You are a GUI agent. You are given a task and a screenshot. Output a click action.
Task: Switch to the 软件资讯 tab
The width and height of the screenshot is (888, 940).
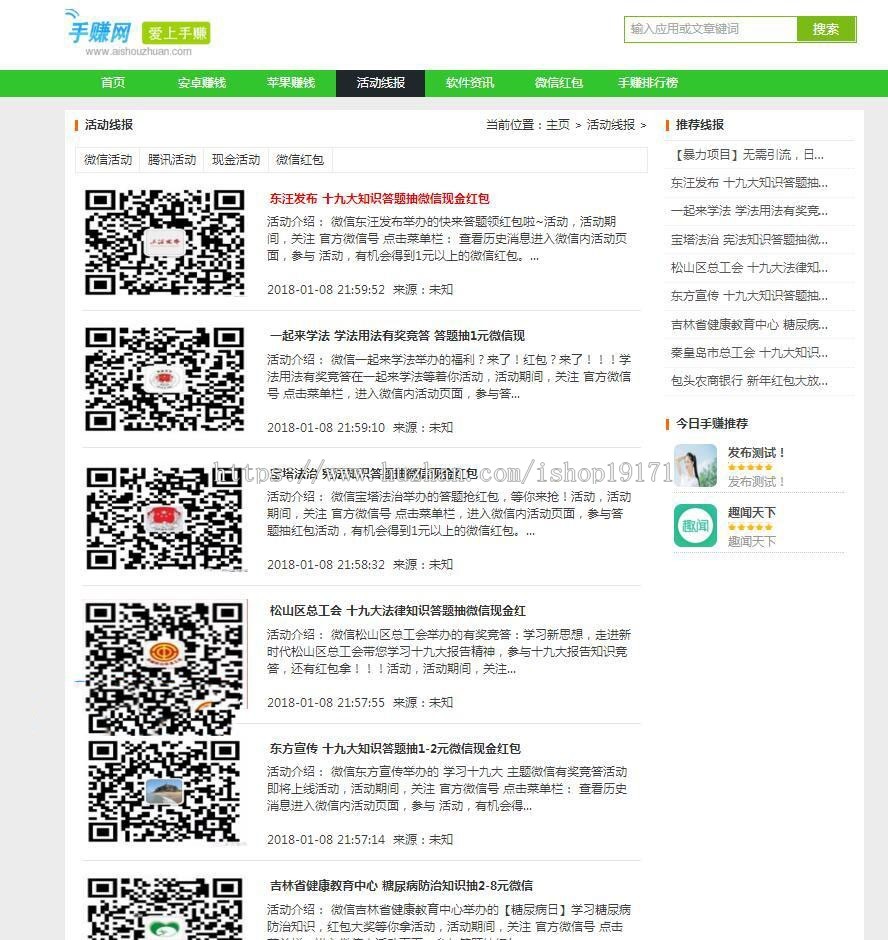pyautogui.click(x=469, y=83)
